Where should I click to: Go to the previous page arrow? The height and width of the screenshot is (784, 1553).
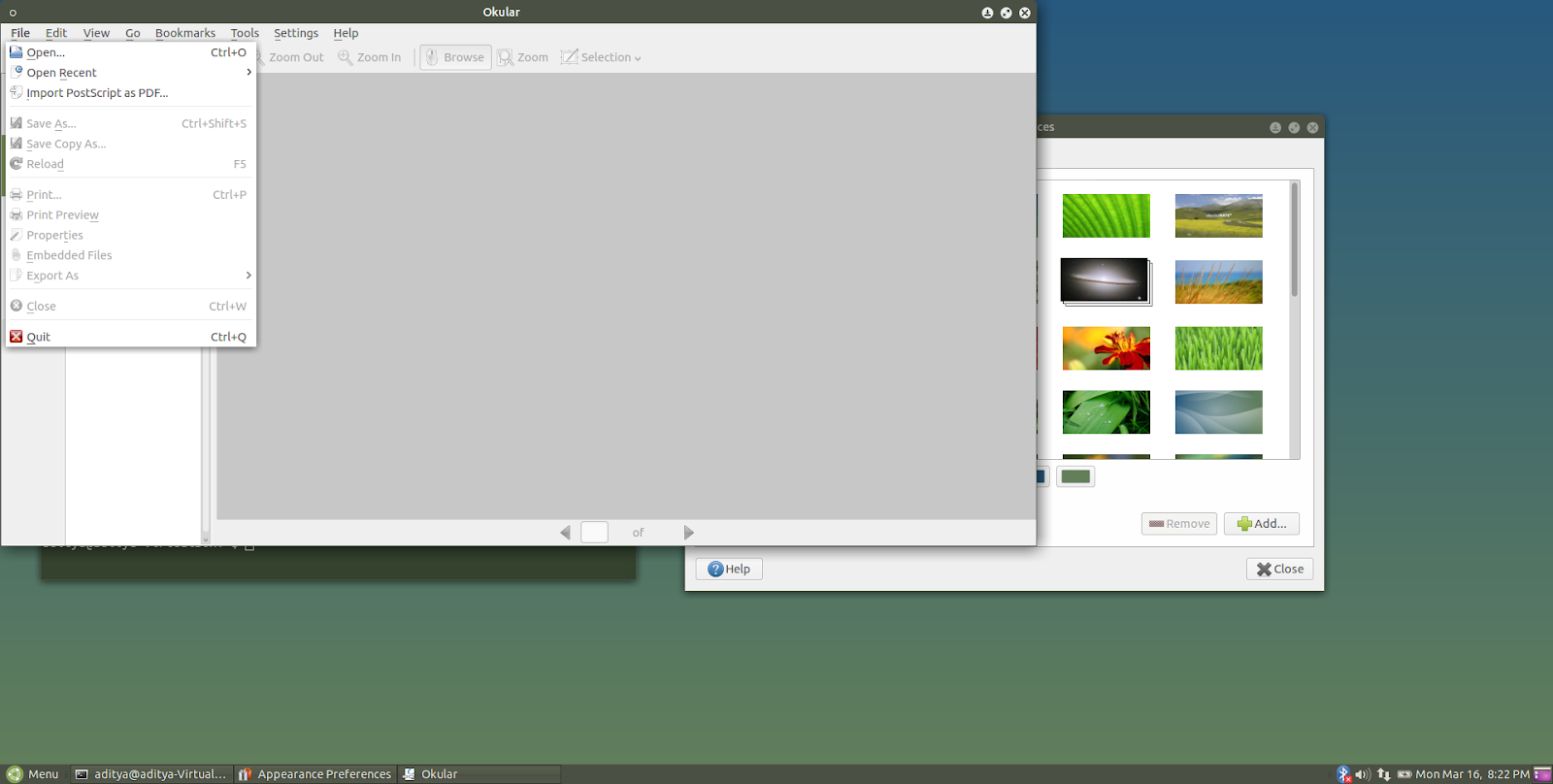coord(565,533)
